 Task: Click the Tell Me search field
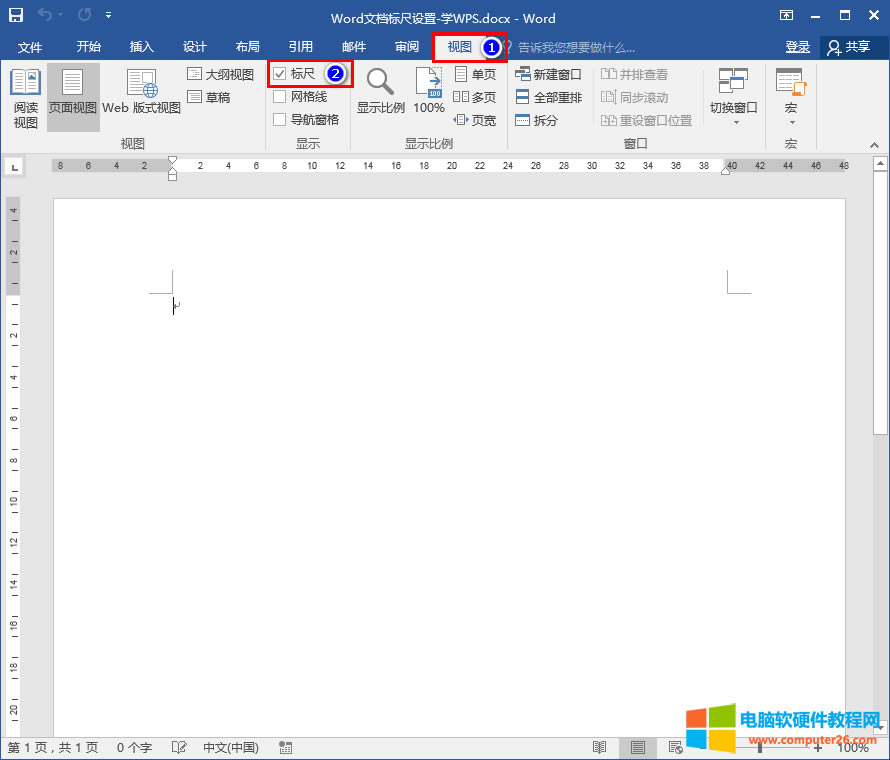point(576,47)
